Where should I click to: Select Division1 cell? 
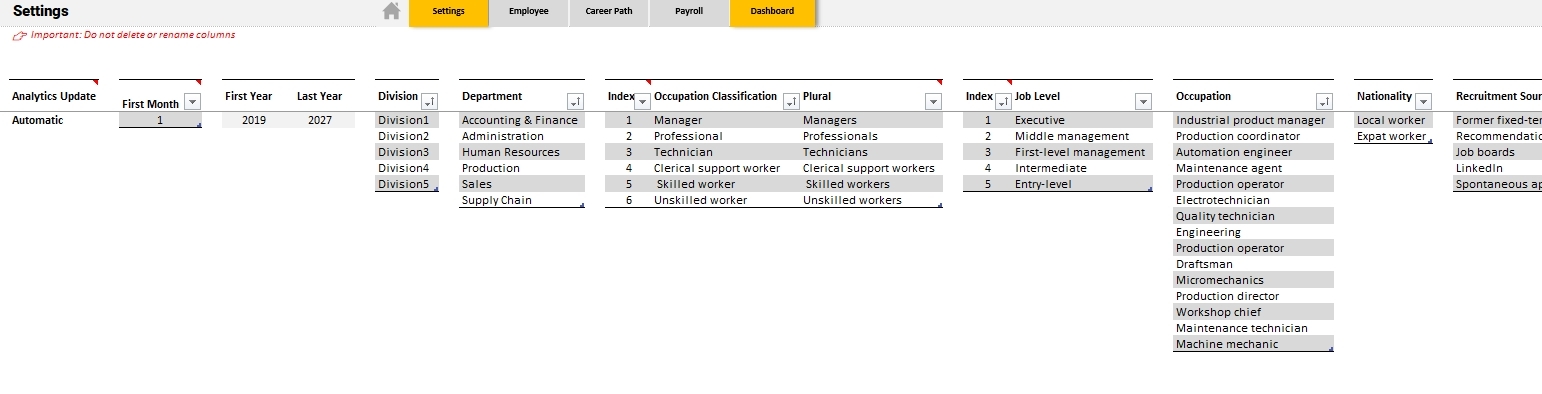(x=407, y=120)
